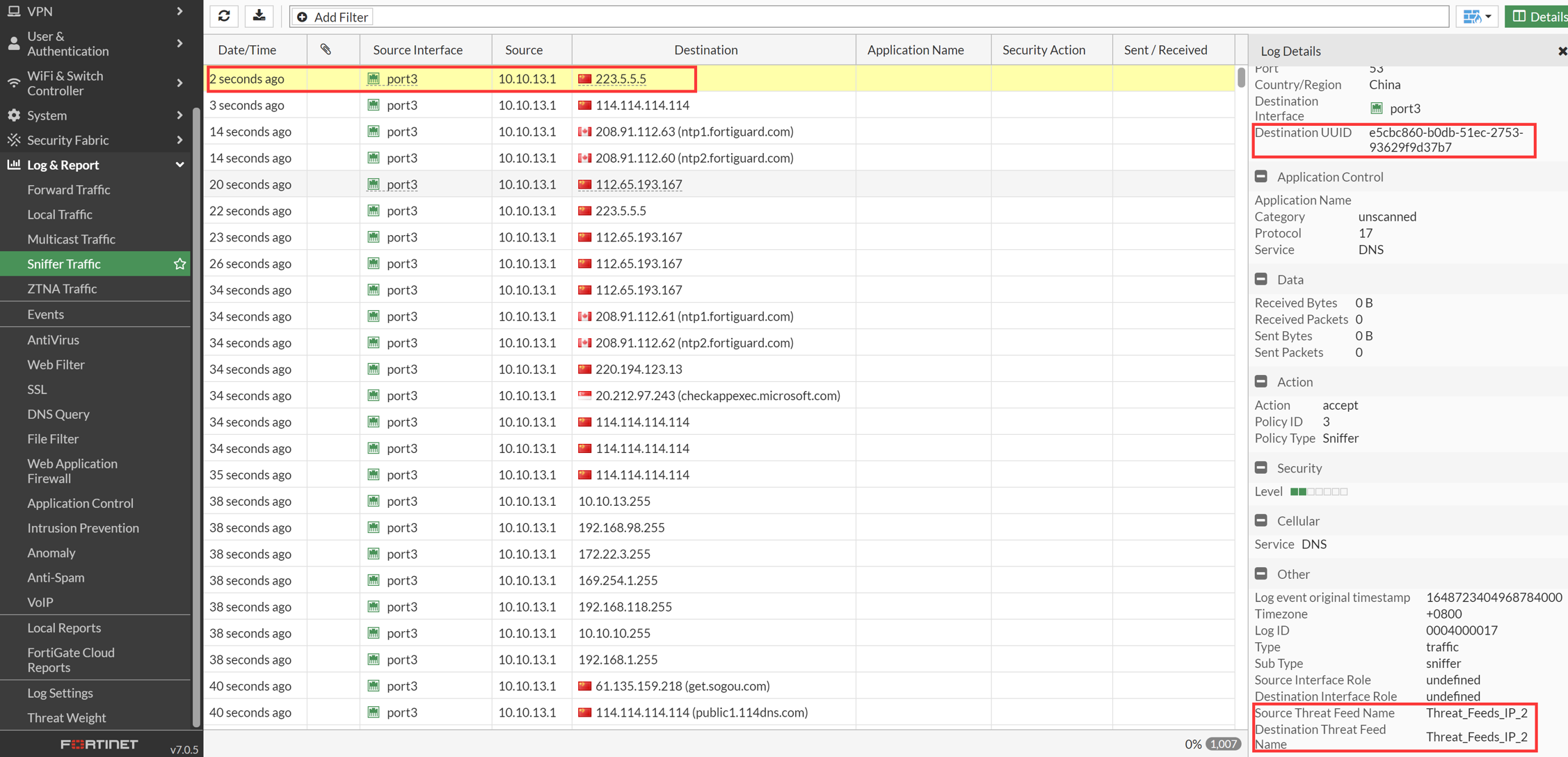This screenshot has width=1568, height=757.
Task: Open Forward Traffic logs
Action: [x=69, y=189]
